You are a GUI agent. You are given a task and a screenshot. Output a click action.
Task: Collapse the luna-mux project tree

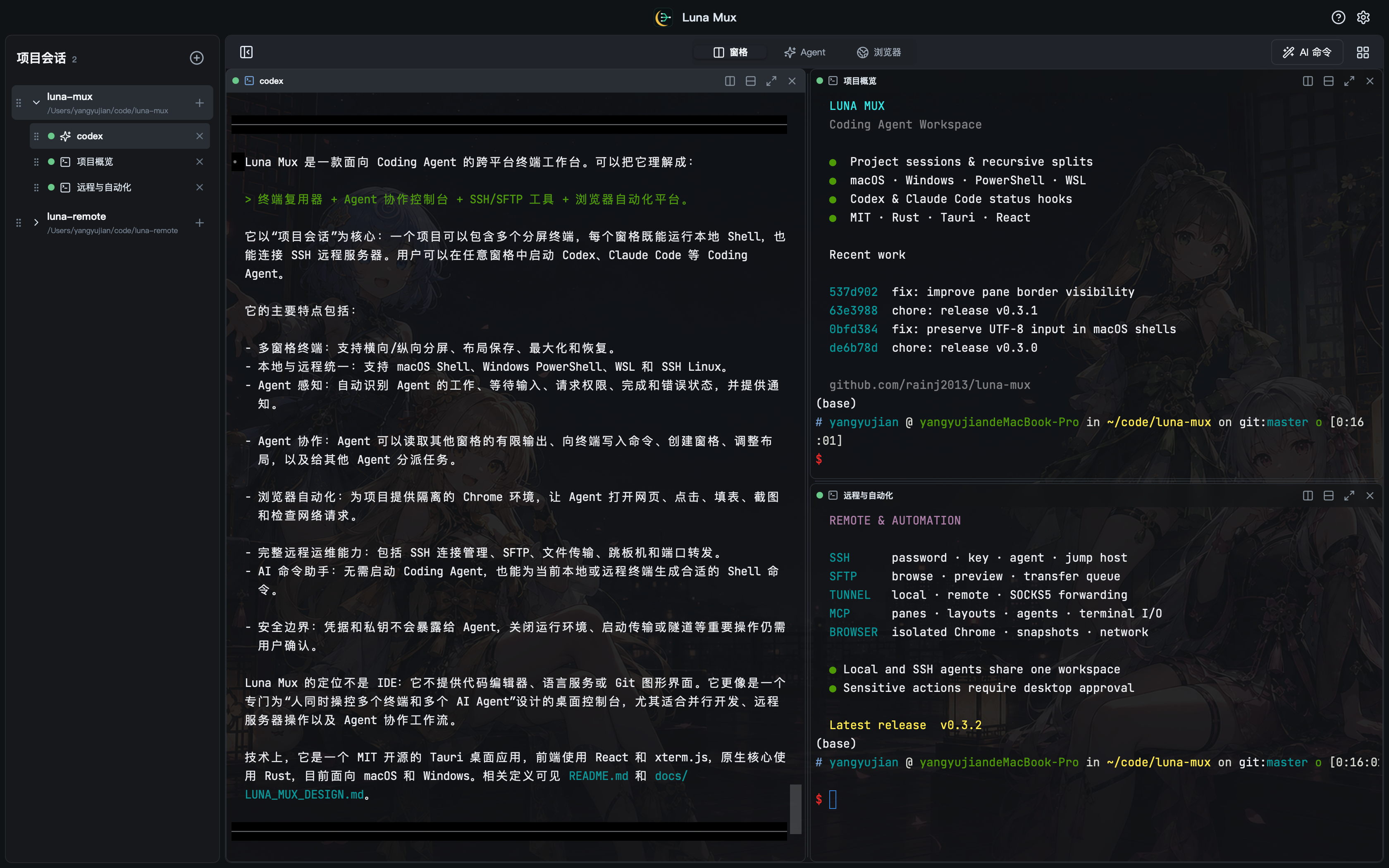[x=36, y=103]
